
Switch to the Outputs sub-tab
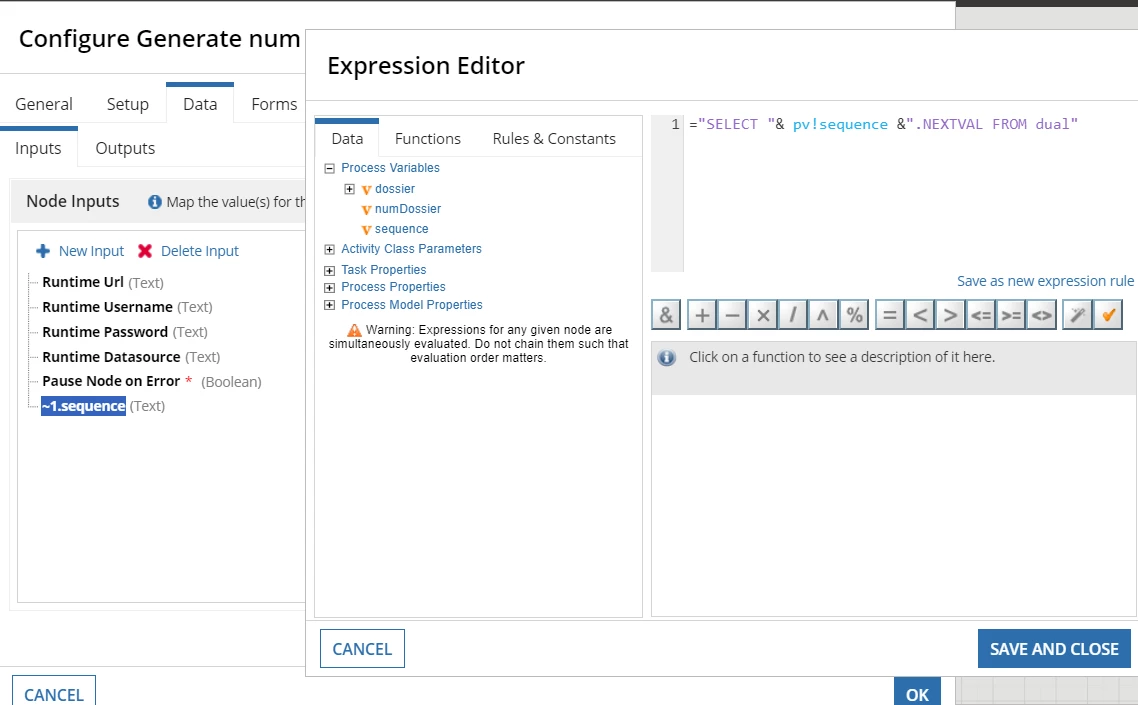pyautogui.click(x=125, y=148)
